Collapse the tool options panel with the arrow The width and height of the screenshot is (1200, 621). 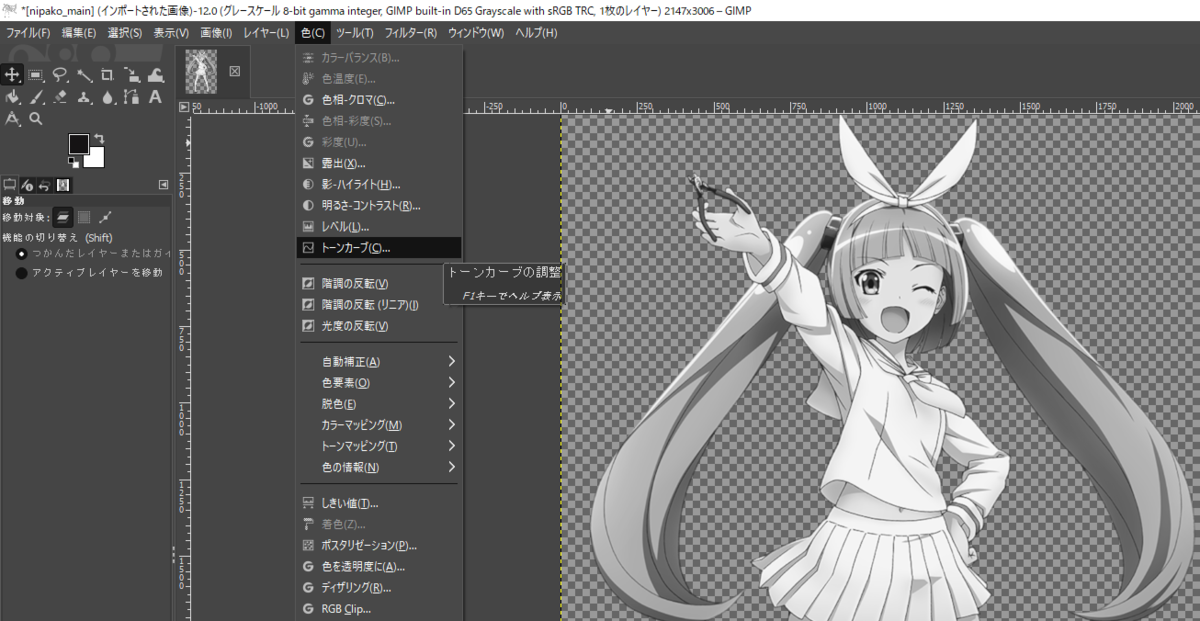pos(163,185)
